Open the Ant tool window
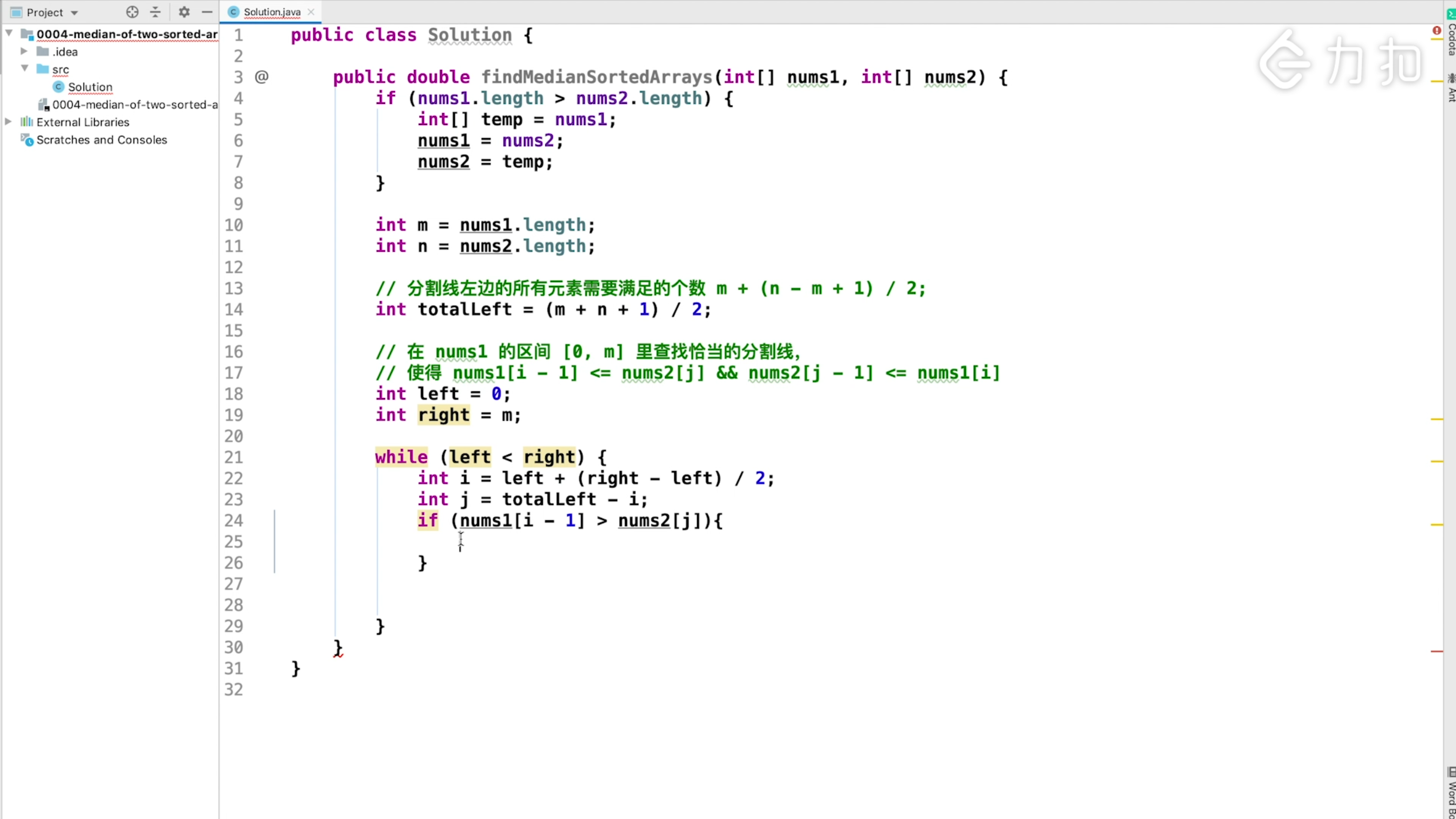Screen dimensions: 1456x819 (1450, 89)
